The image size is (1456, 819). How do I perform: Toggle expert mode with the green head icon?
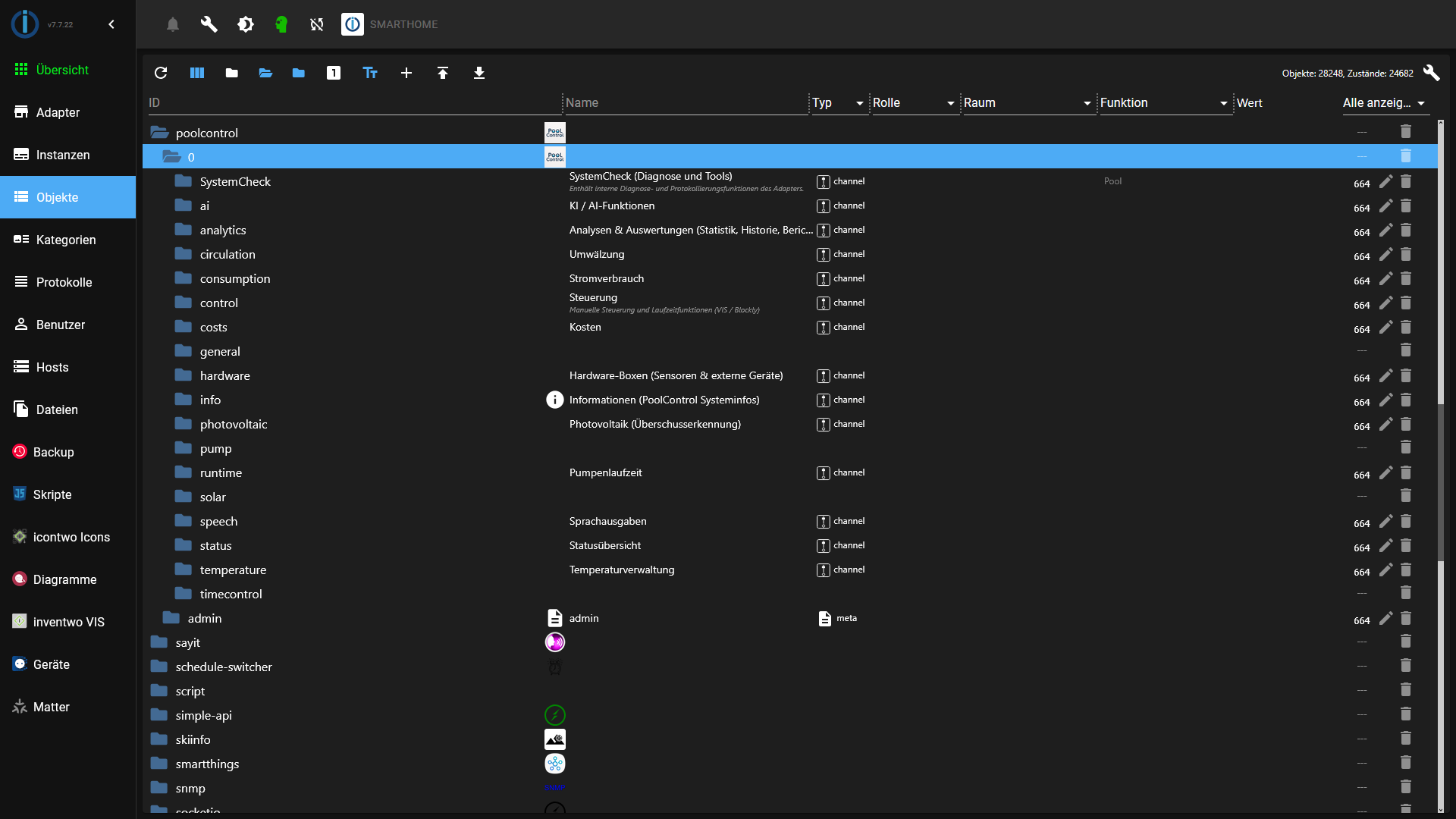click(x=281, y=24)
